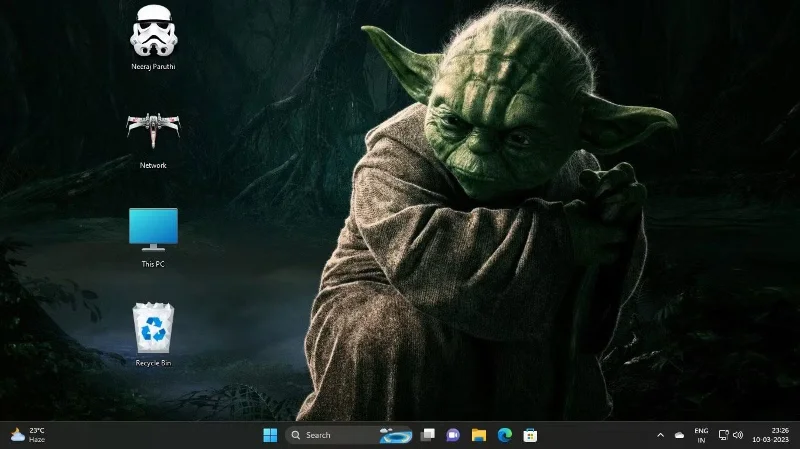Open network settings from tray icon
The width and height of the screenshot is (800, 449).
[x=723, y=435]
